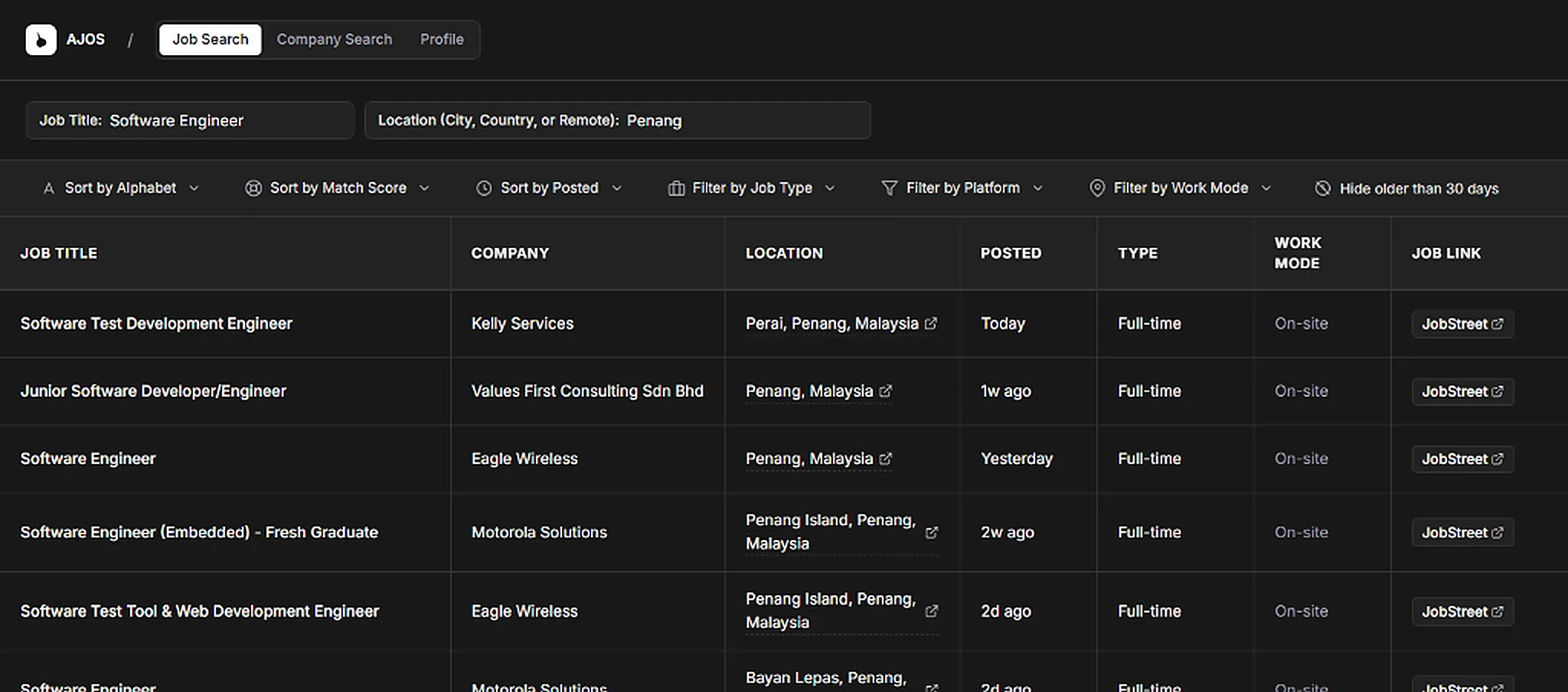Image resolution: width=1568 pixels, height=692 pixels.
Task: Expand the Sort by Match Score dropdown
Action: pyautogui.click(x=338, y=188)
